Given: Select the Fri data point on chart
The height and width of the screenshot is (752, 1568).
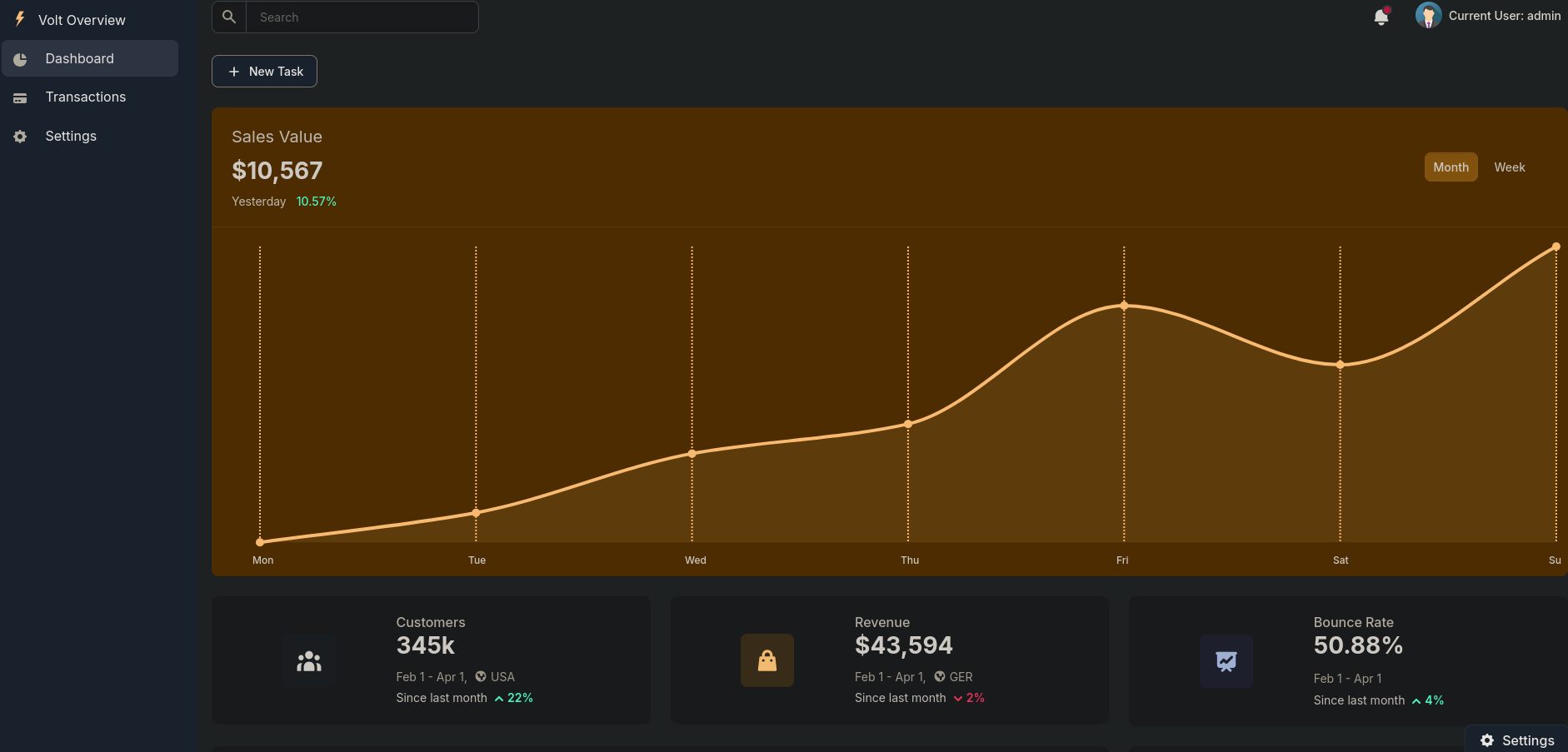Looking at the screenshot, I should pyautogui.click(x=1124, y=306).
